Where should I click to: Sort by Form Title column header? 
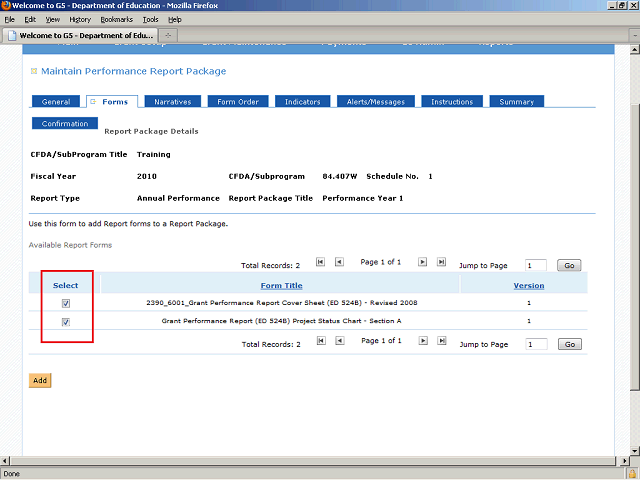coord(280,285)
